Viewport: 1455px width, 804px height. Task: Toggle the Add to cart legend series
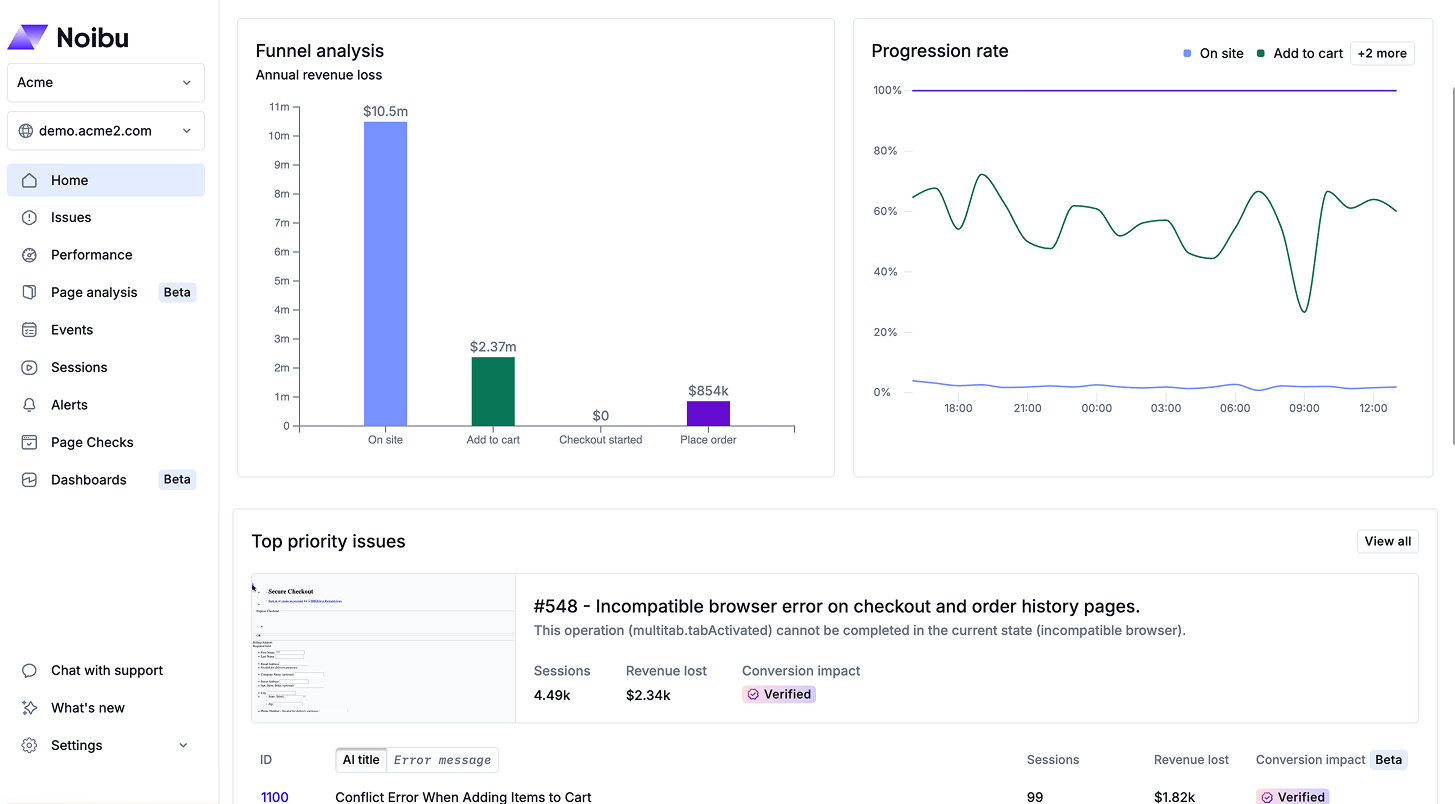pos(1300,54)
